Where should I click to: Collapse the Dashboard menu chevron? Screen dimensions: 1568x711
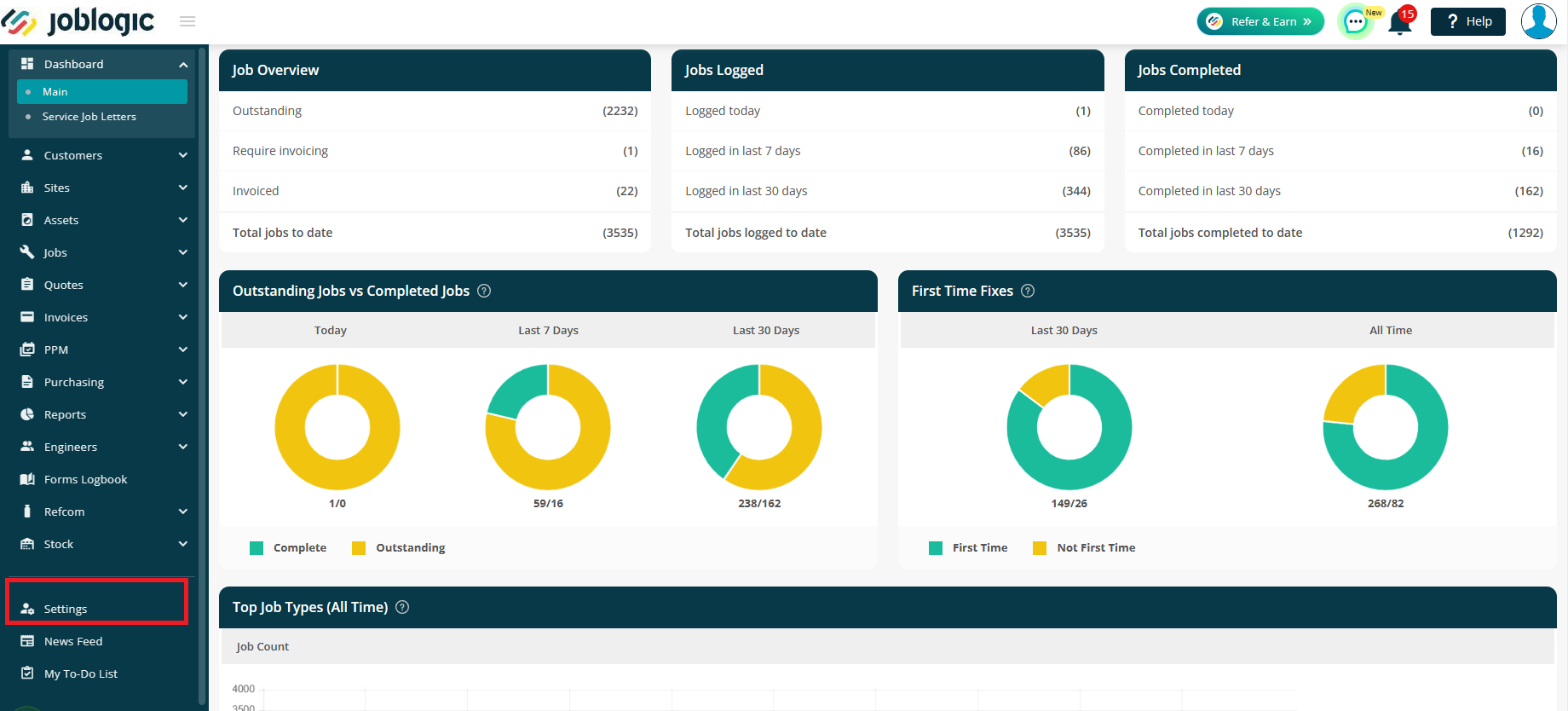pos(183,65)
